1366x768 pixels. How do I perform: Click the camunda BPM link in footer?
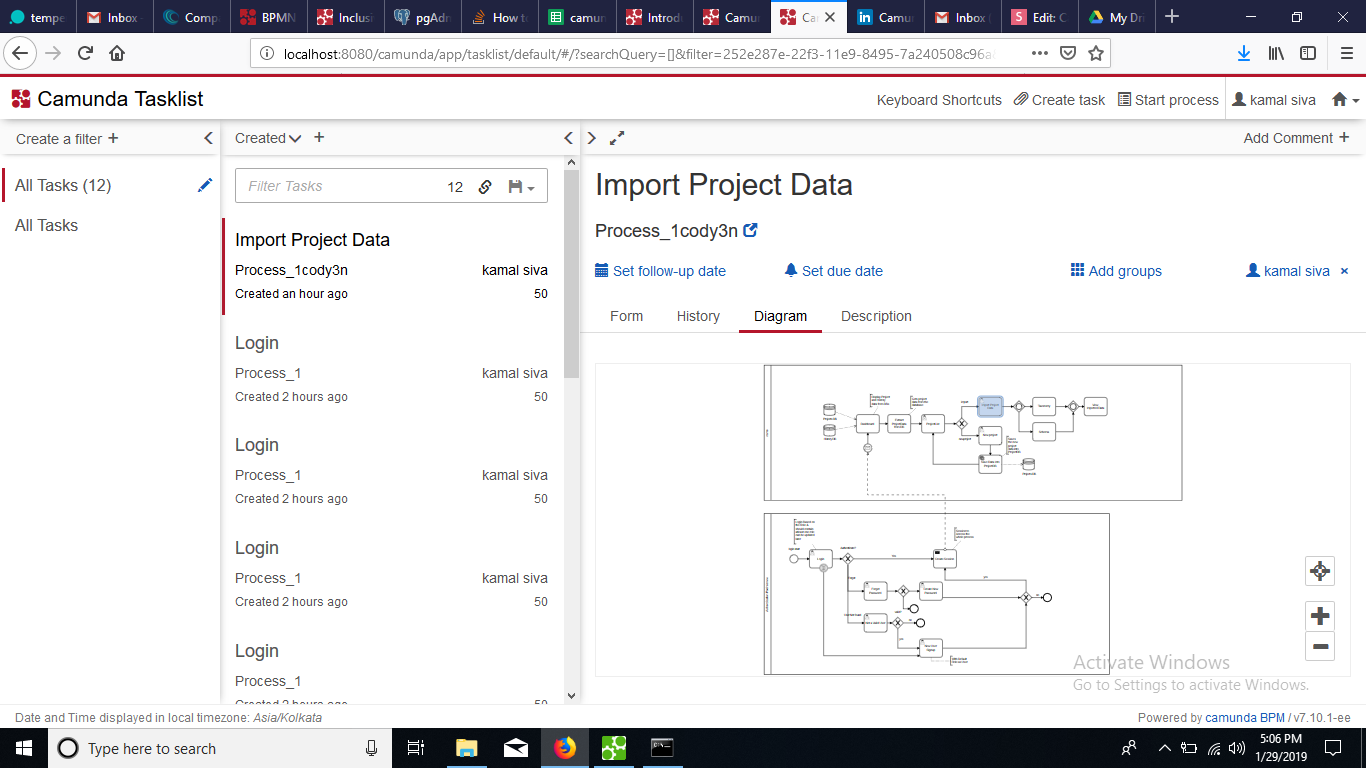tap(1245, 718)
